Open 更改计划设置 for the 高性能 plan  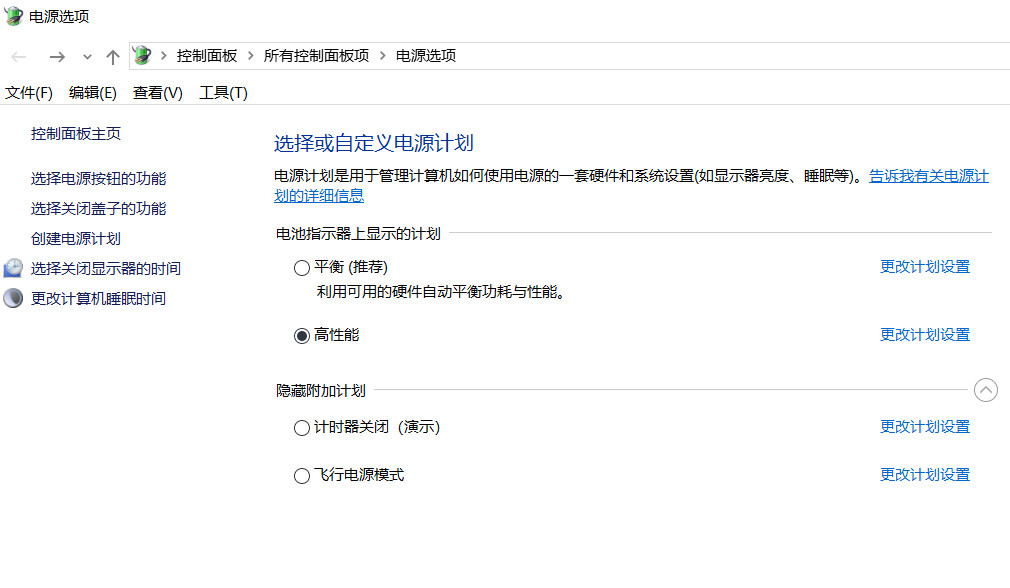point(925,335)
